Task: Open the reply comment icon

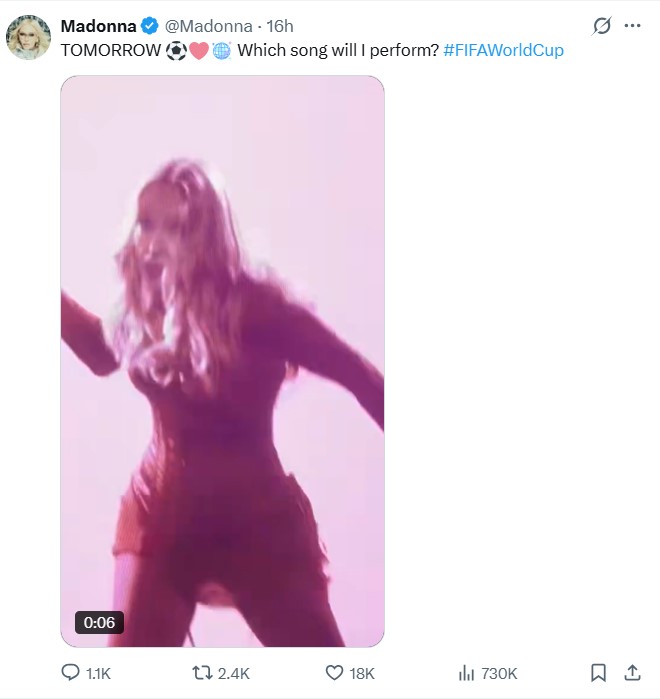Action: (x=70, y=672)
